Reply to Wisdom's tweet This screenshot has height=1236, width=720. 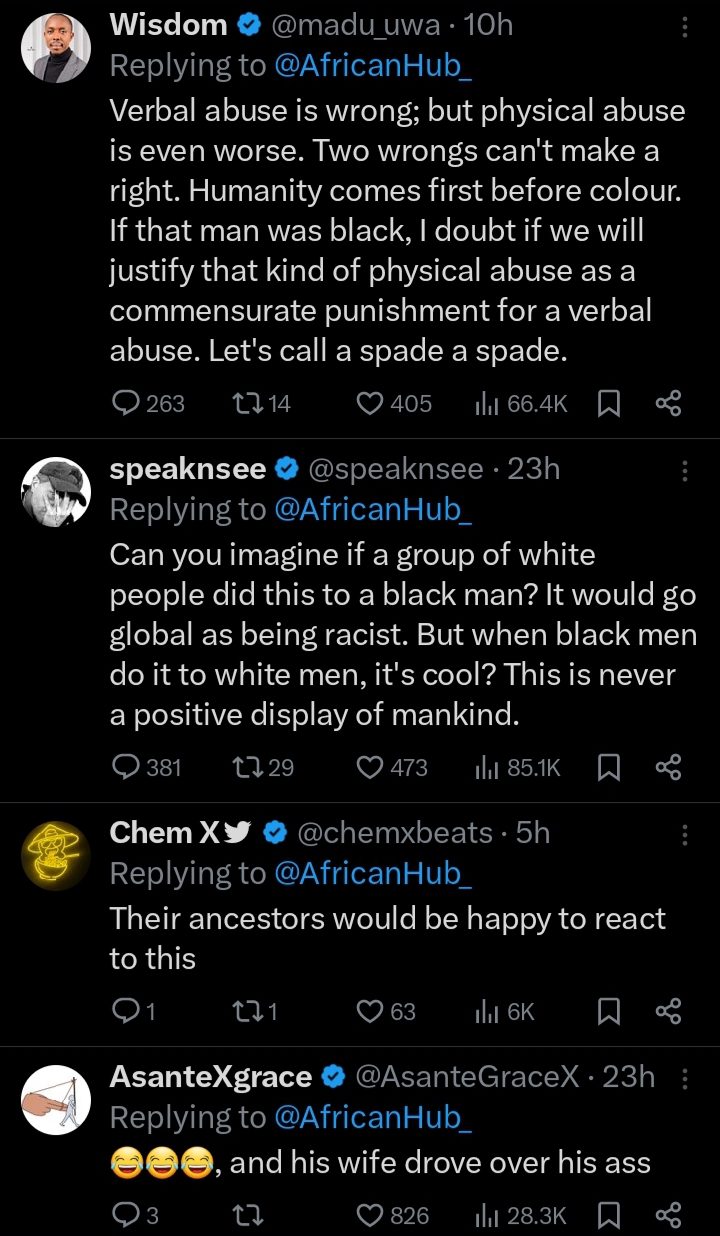point(125,403)
